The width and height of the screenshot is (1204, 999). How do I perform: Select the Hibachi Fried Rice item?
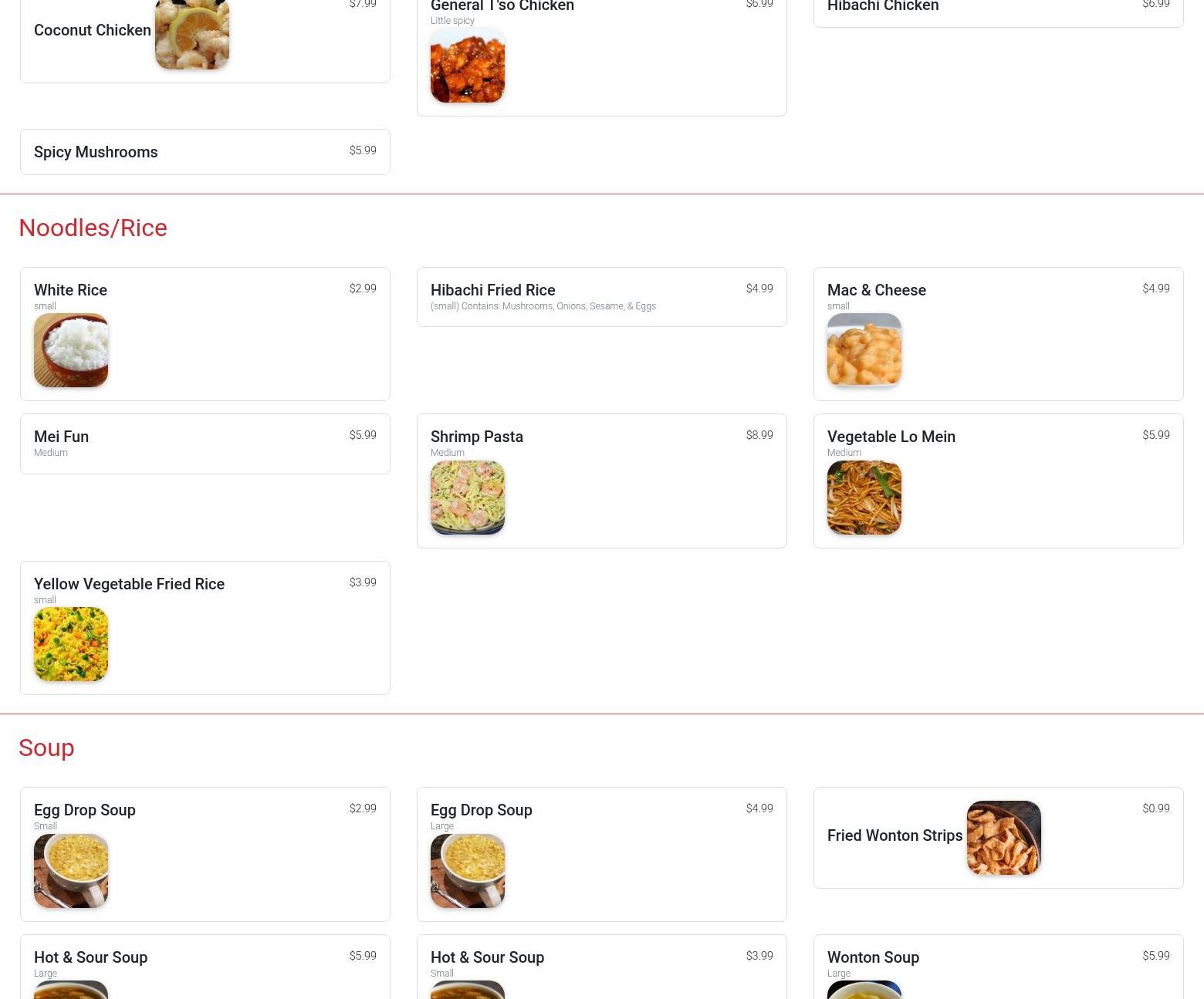[x=602, y=297]
